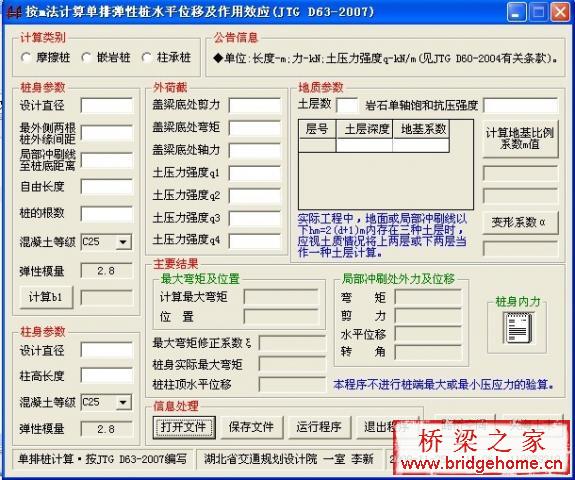575x480 pixels.
Task: Click the 土层数 input field
Action: (x=347, y=106)
